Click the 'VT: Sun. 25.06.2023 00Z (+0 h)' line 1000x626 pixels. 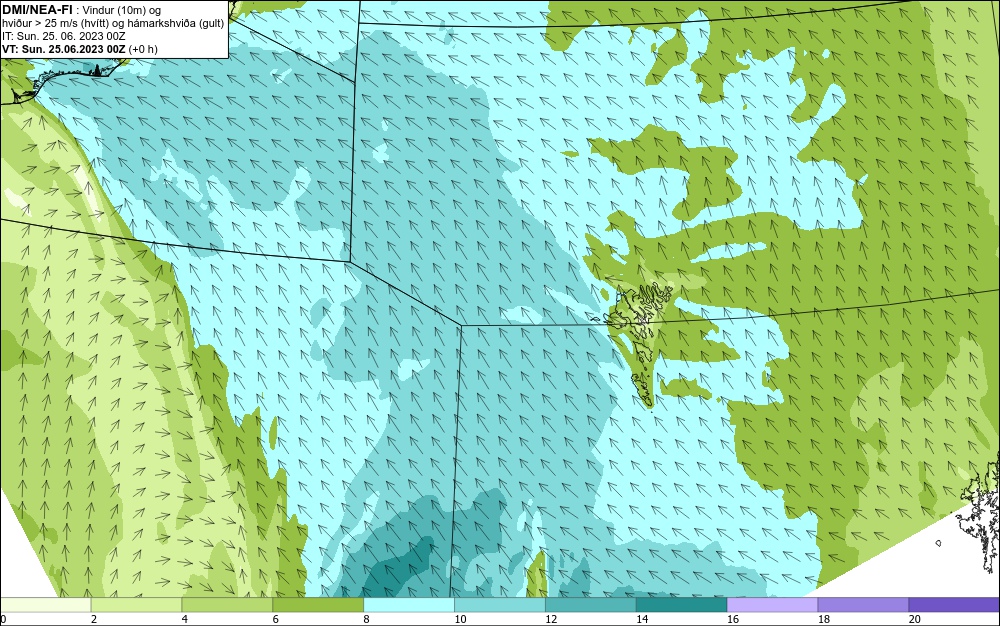pos(80,49)
